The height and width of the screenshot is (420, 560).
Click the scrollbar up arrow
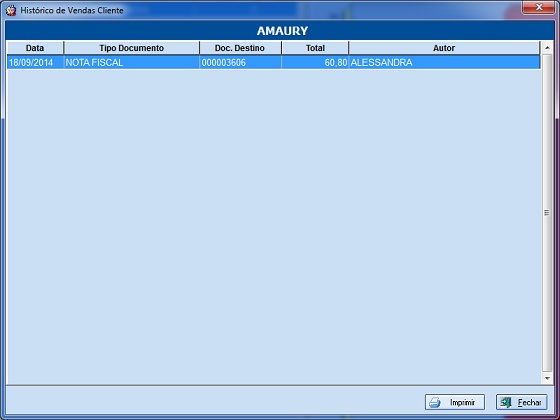tap(547, 48)
